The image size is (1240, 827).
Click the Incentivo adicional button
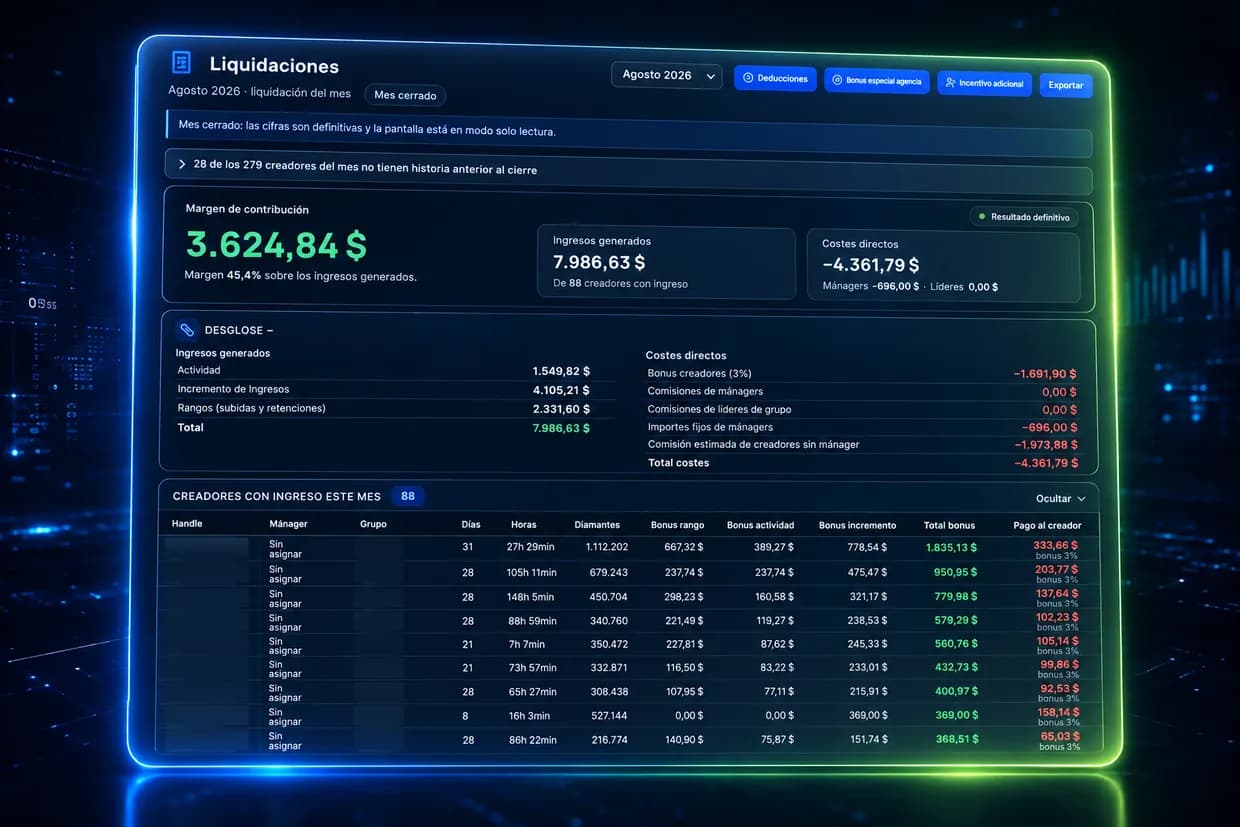(984, 83)
